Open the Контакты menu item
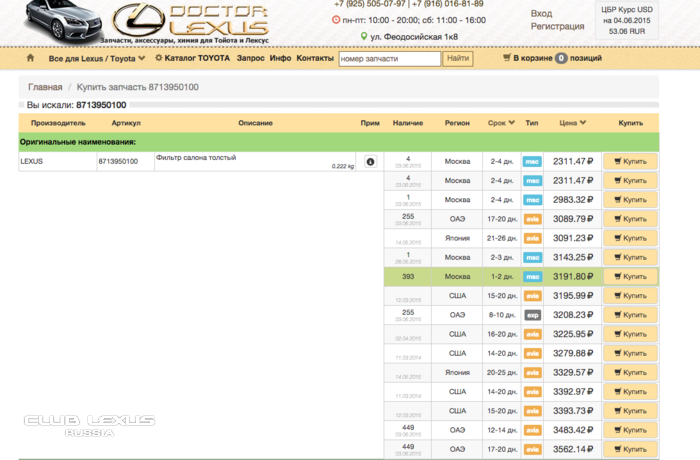700x460 pixels. tap(315, 59)
